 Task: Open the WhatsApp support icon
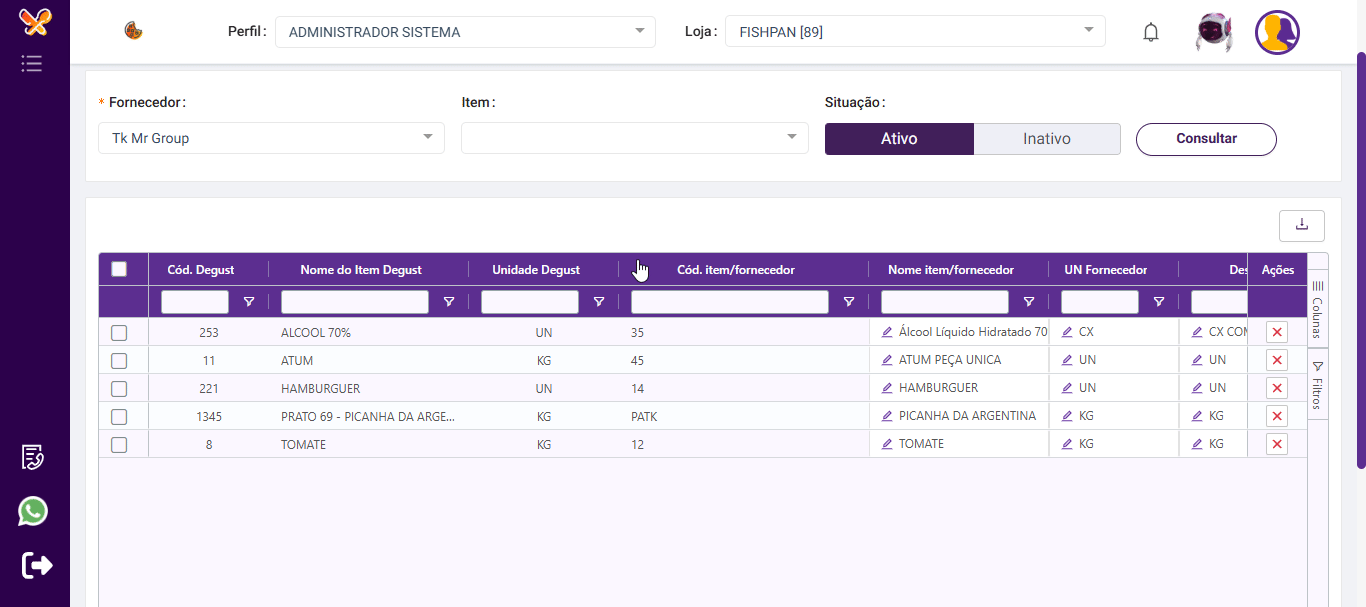[x=33, y=511]
